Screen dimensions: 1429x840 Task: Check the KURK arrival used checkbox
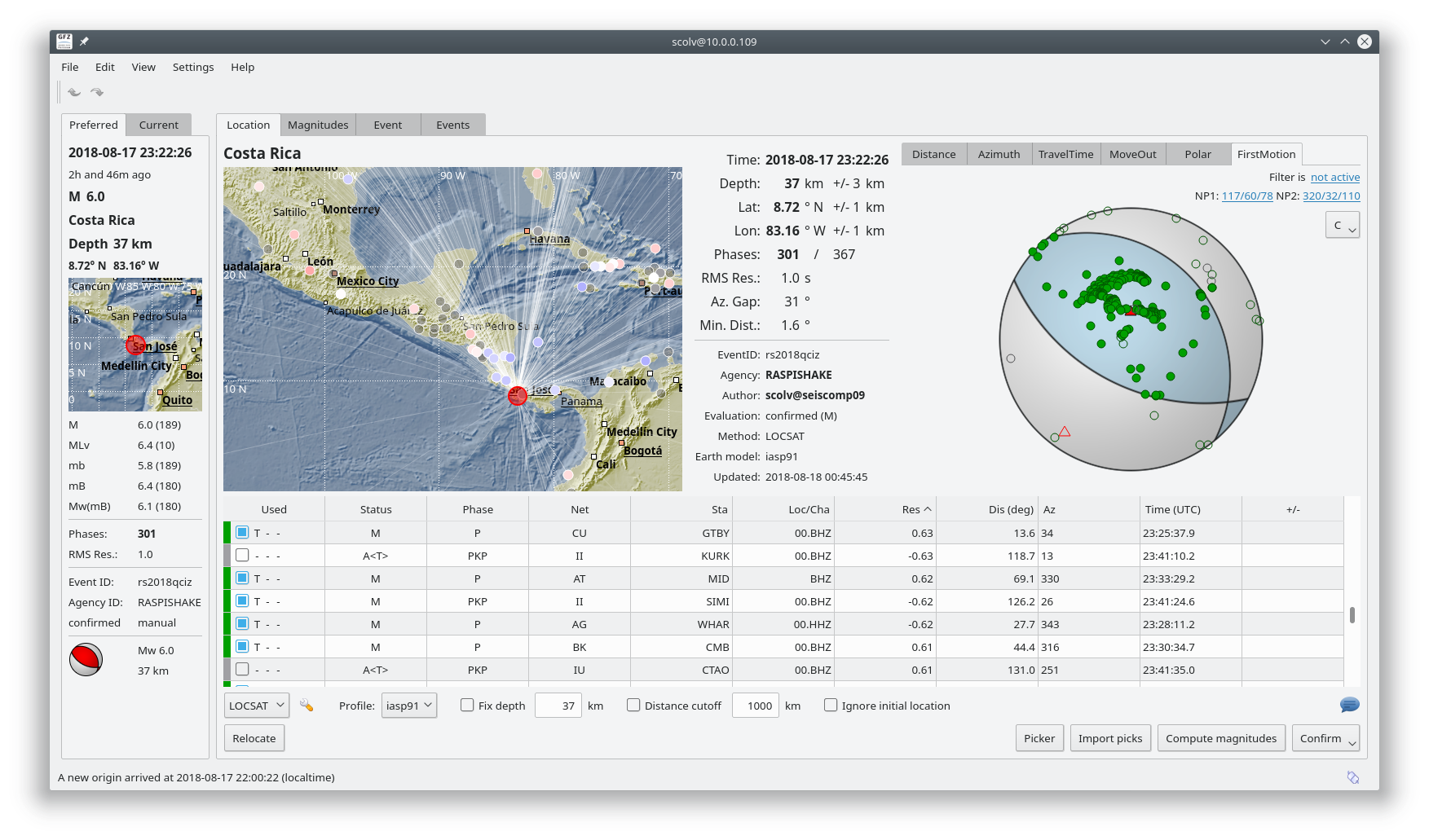pos(242,555)
